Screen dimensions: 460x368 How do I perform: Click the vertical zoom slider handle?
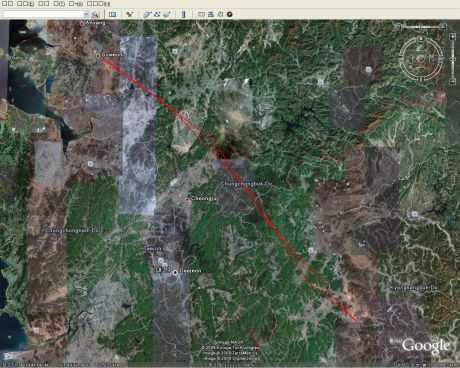453,59
